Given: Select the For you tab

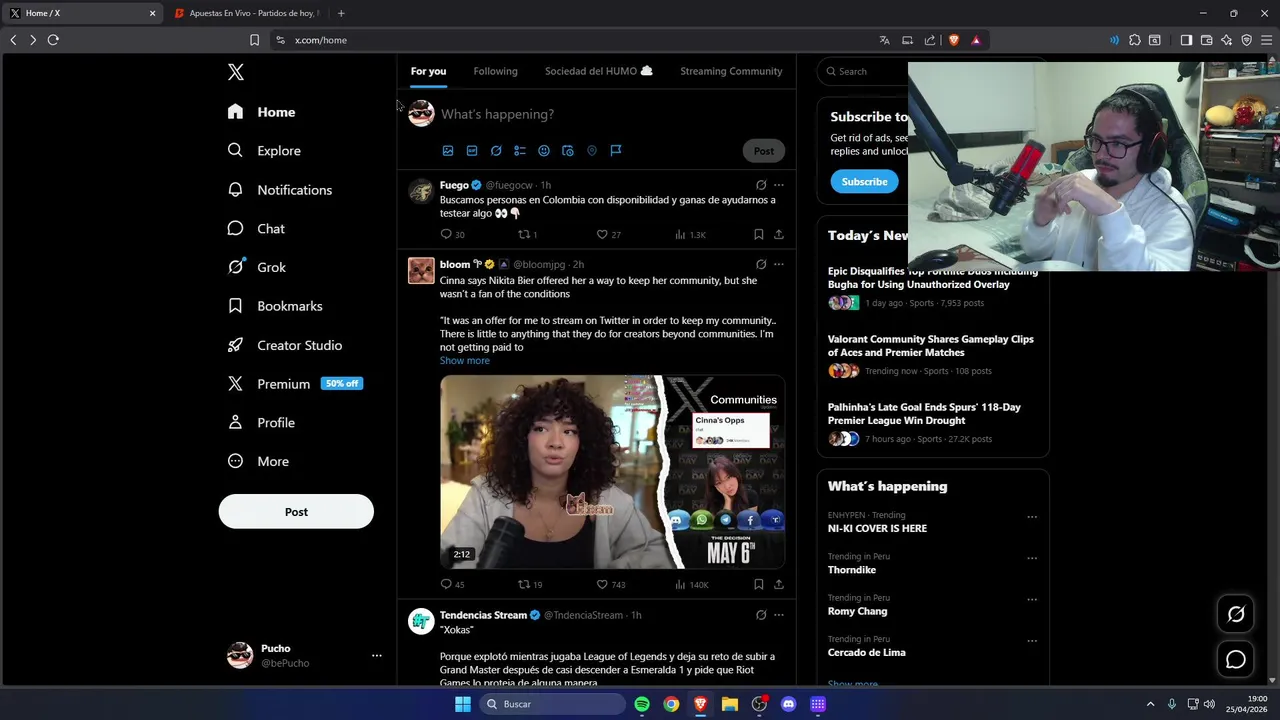Looking at the screenshot, I should tap(428, 71).
